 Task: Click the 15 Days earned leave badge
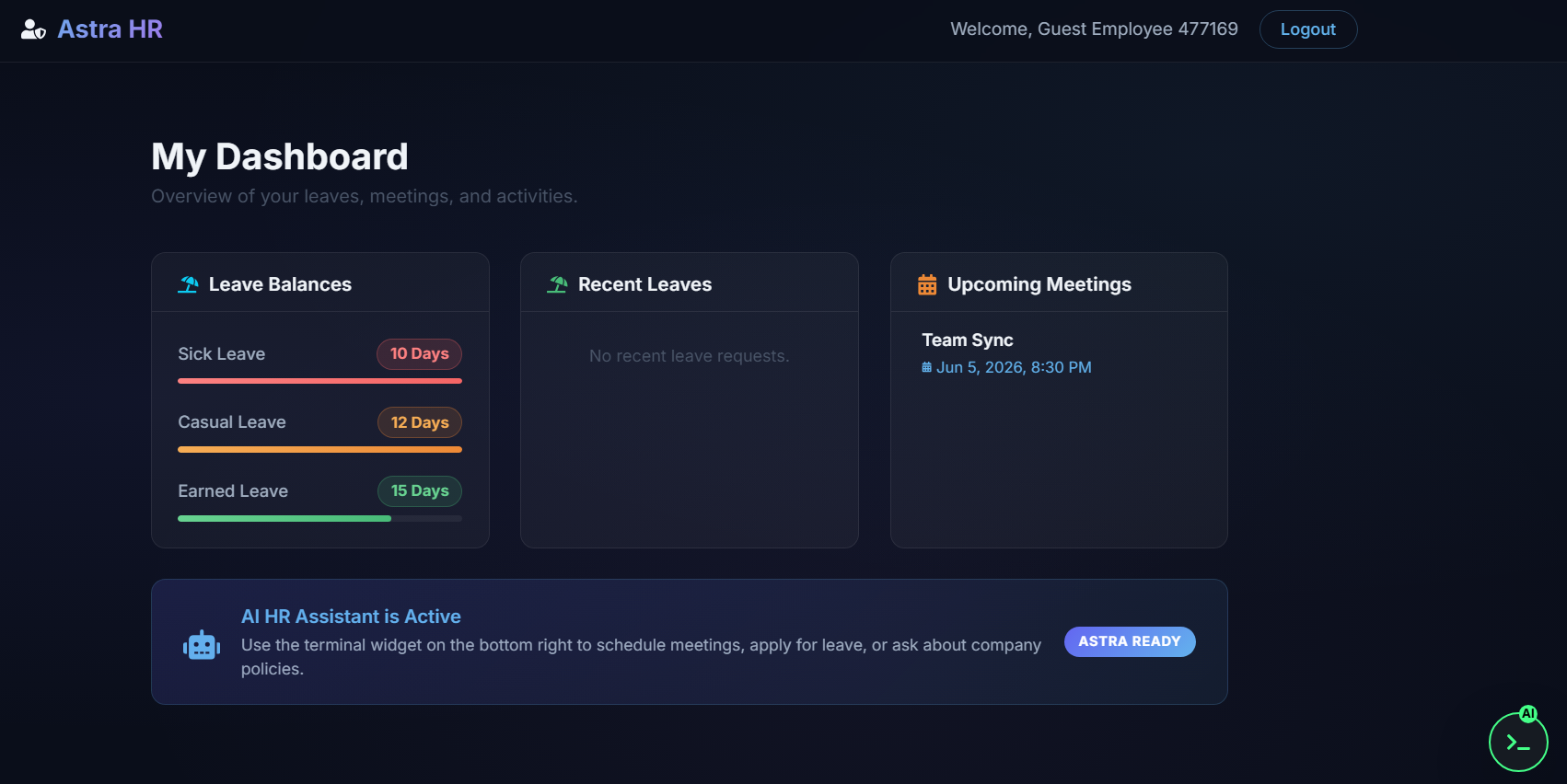point(420,490)
